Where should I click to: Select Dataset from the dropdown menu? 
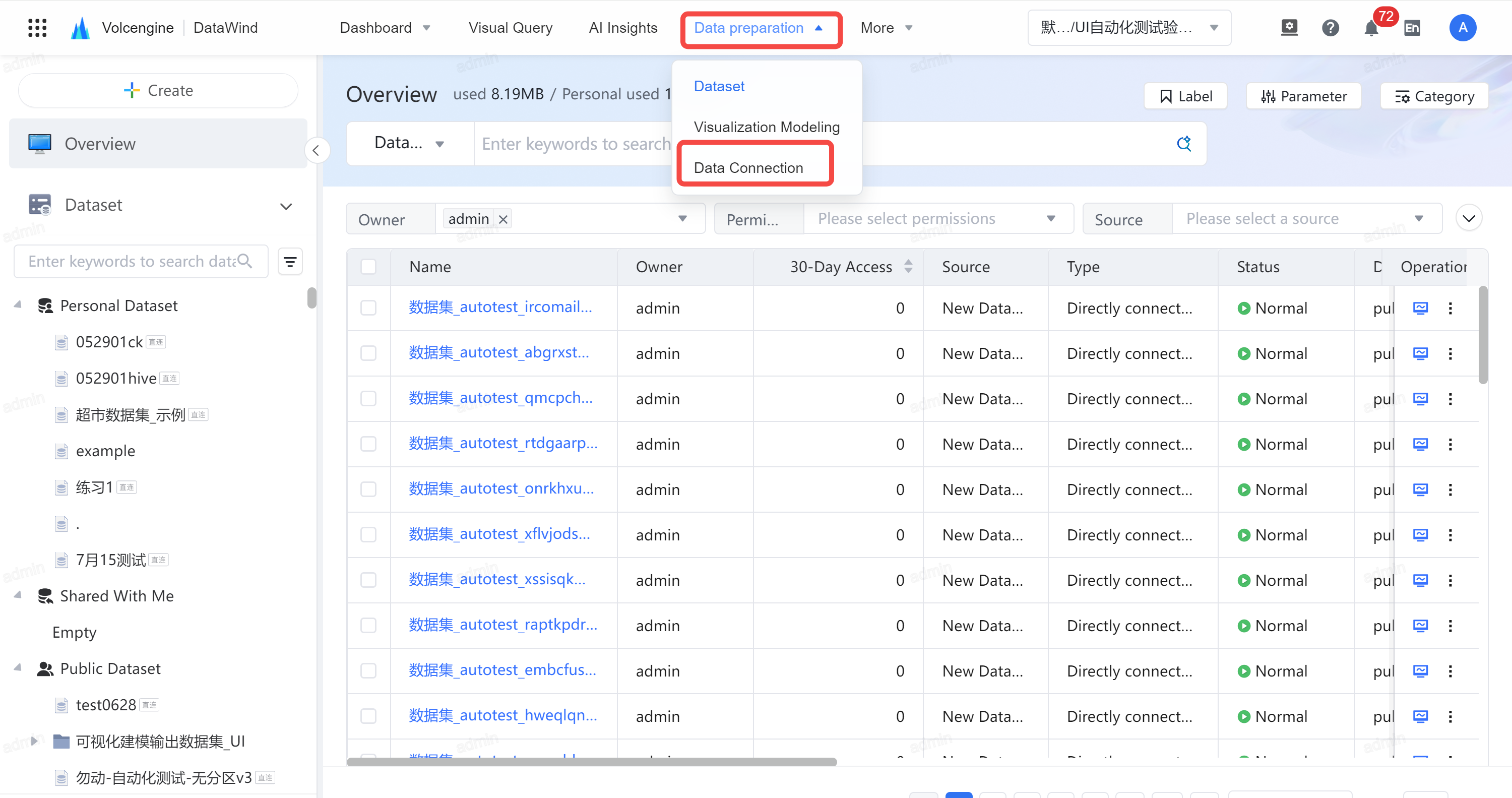[x=718, y=86]
